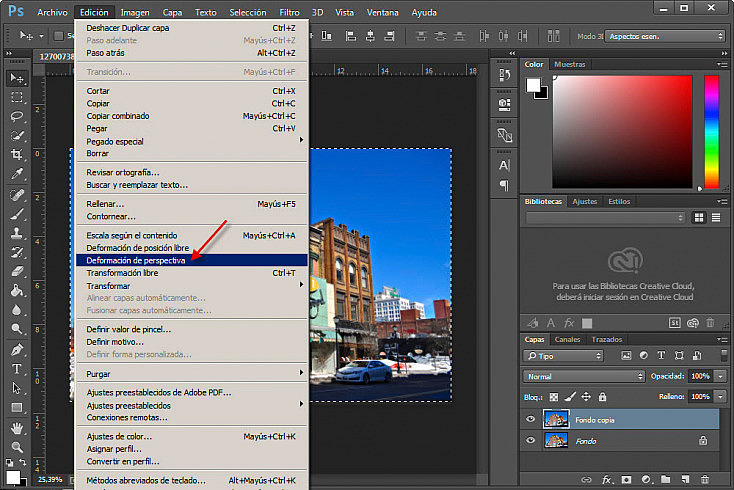The height and width of the screenshot is (490, 734).
Task: Switch to the Ajustes tab
Action: coord(585,201)
